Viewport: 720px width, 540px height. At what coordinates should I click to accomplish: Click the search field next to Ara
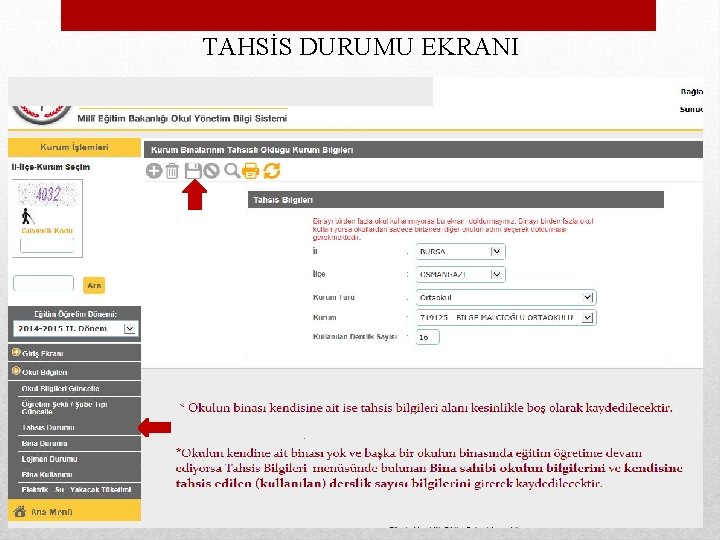coord(44,283)
